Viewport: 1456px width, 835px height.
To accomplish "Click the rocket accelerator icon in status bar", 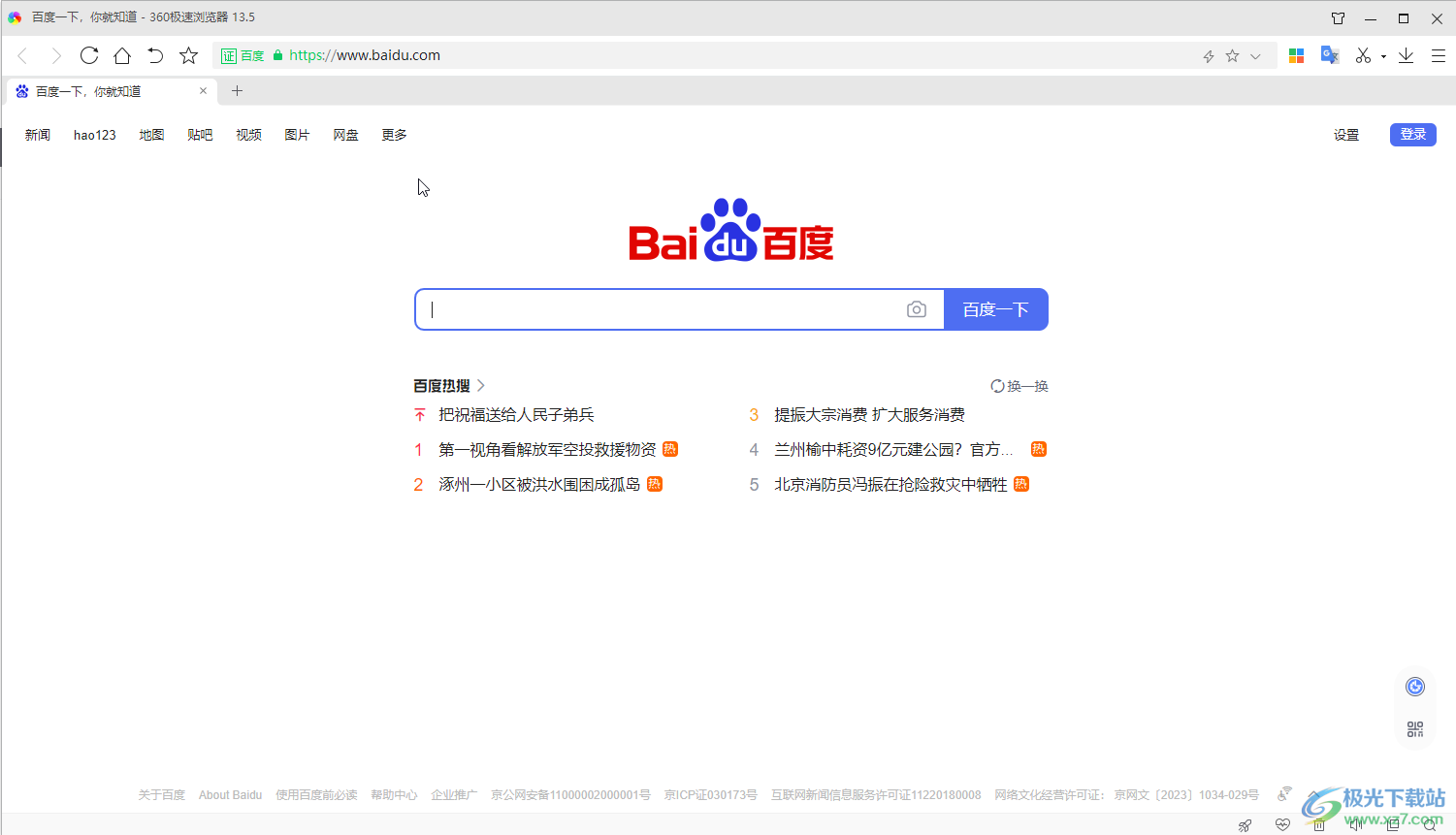I will click(1245, 825).
